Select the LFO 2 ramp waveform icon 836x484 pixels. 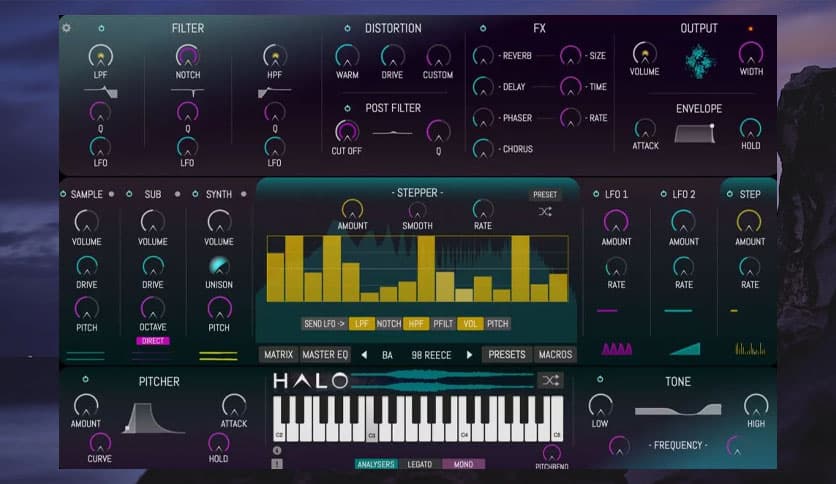685,348
